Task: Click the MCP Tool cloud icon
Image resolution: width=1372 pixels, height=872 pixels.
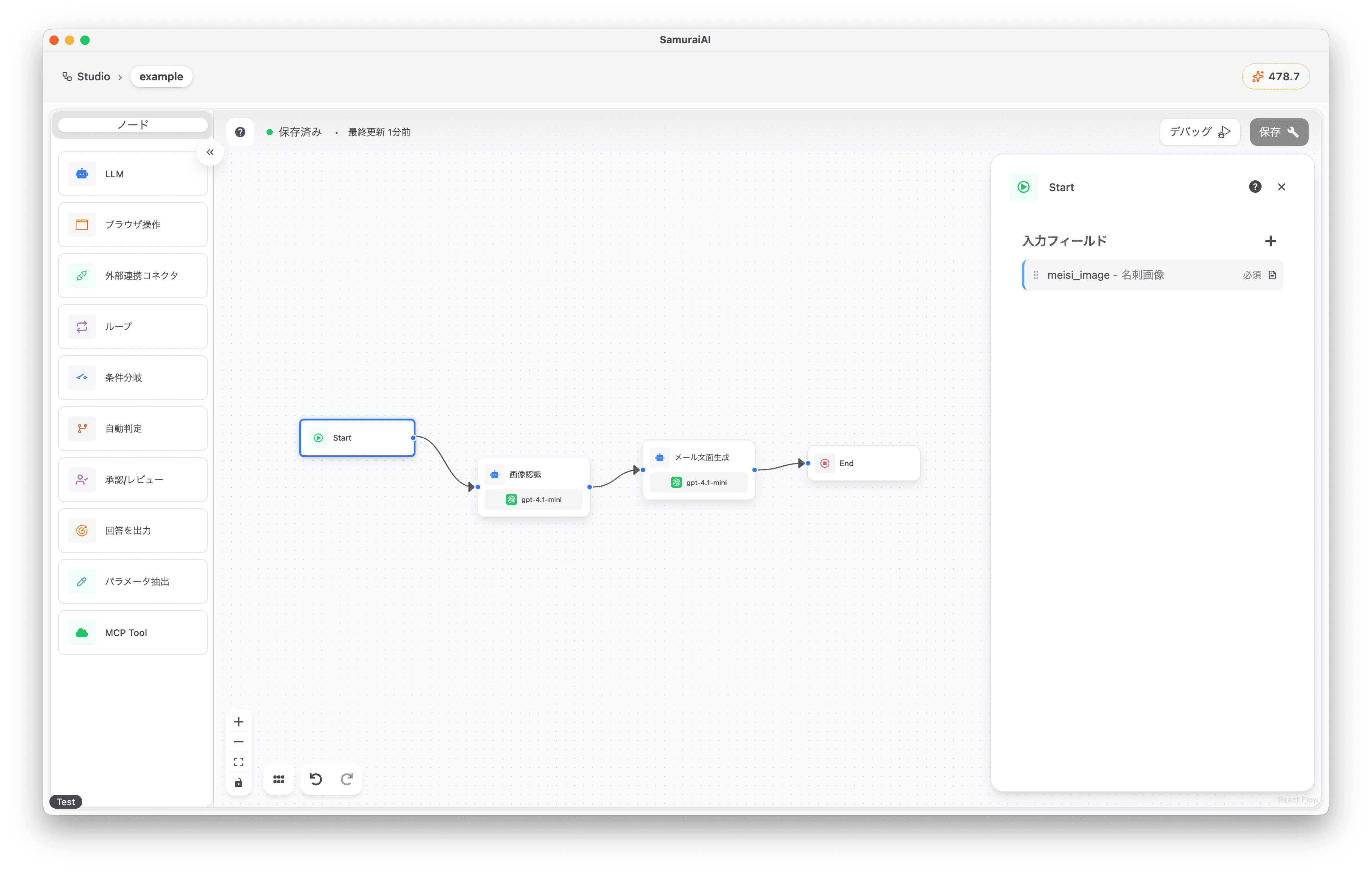Action: (82, 633)
